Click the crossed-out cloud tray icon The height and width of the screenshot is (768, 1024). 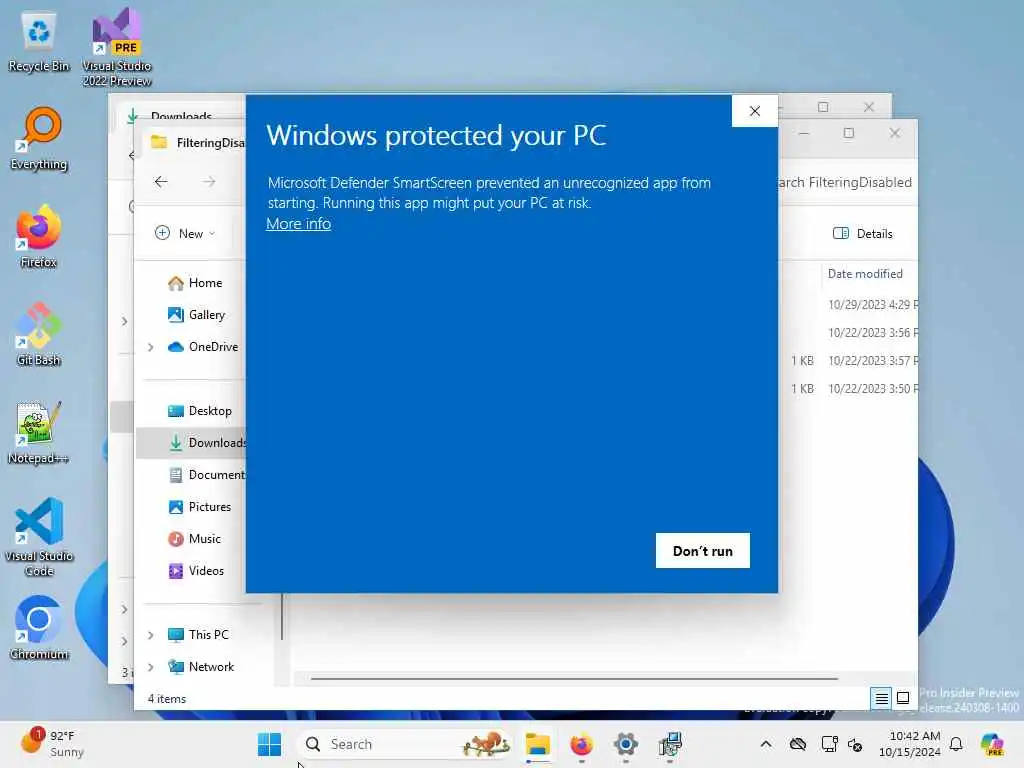click(x=797, y=744)
